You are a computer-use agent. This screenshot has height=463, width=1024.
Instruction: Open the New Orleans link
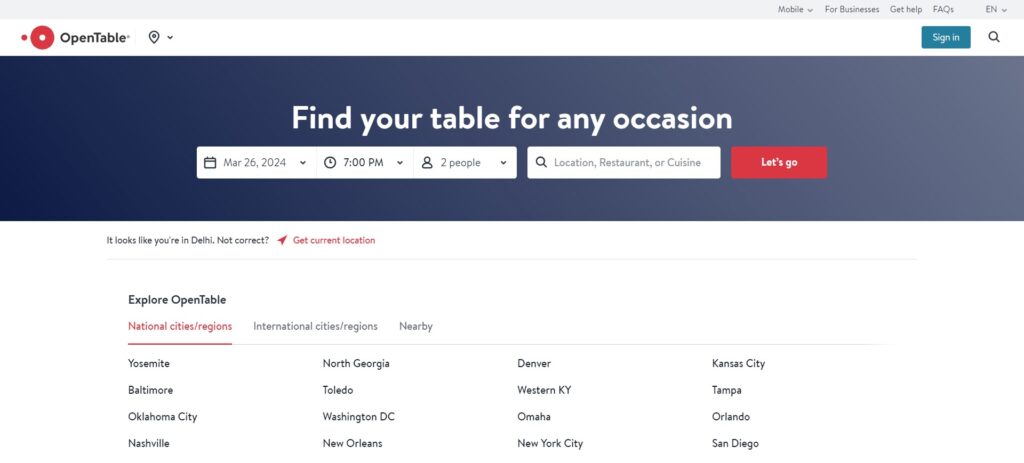(x=353, y=443)
